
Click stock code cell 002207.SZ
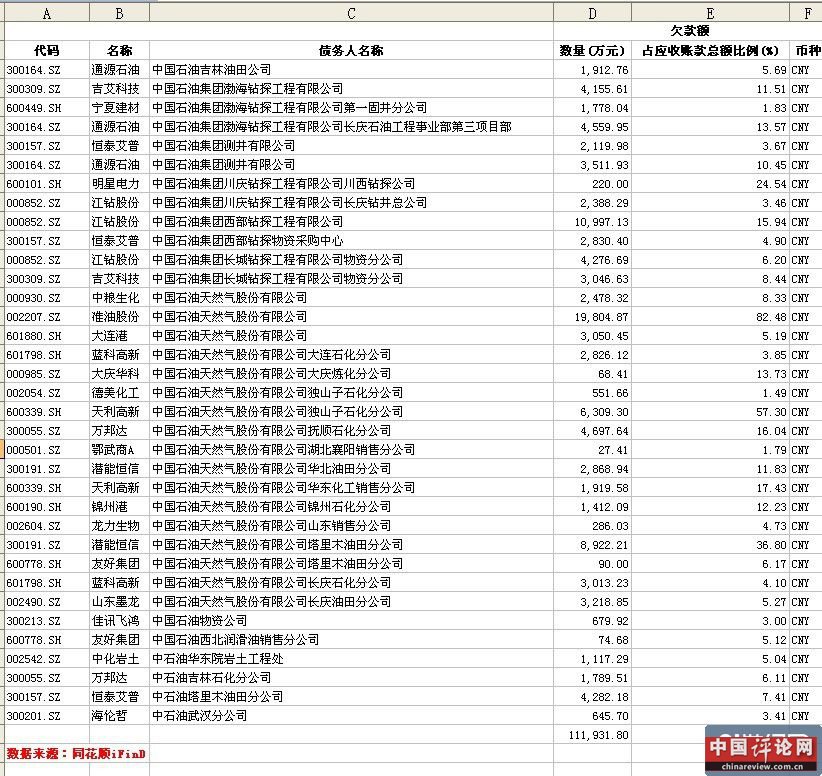(47, 317)
